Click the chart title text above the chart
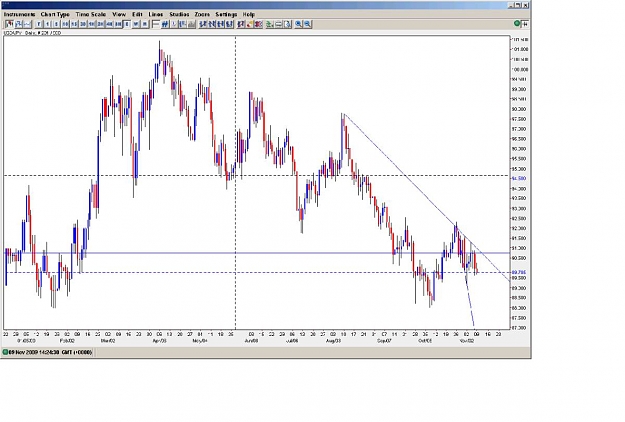This screenshot has height=422, width=625. pos(32,33)
